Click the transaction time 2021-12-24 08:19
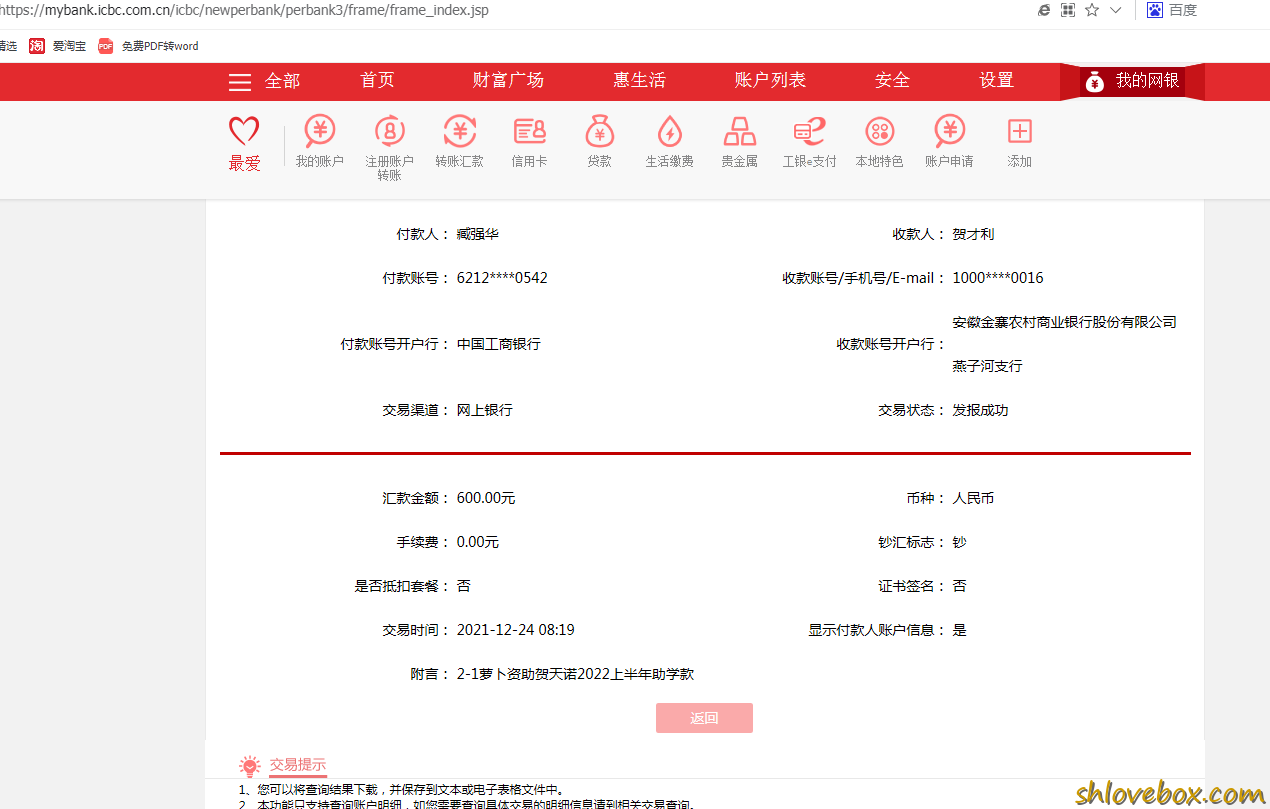The height and width of the screenshot is (809, 1270). 516,630
